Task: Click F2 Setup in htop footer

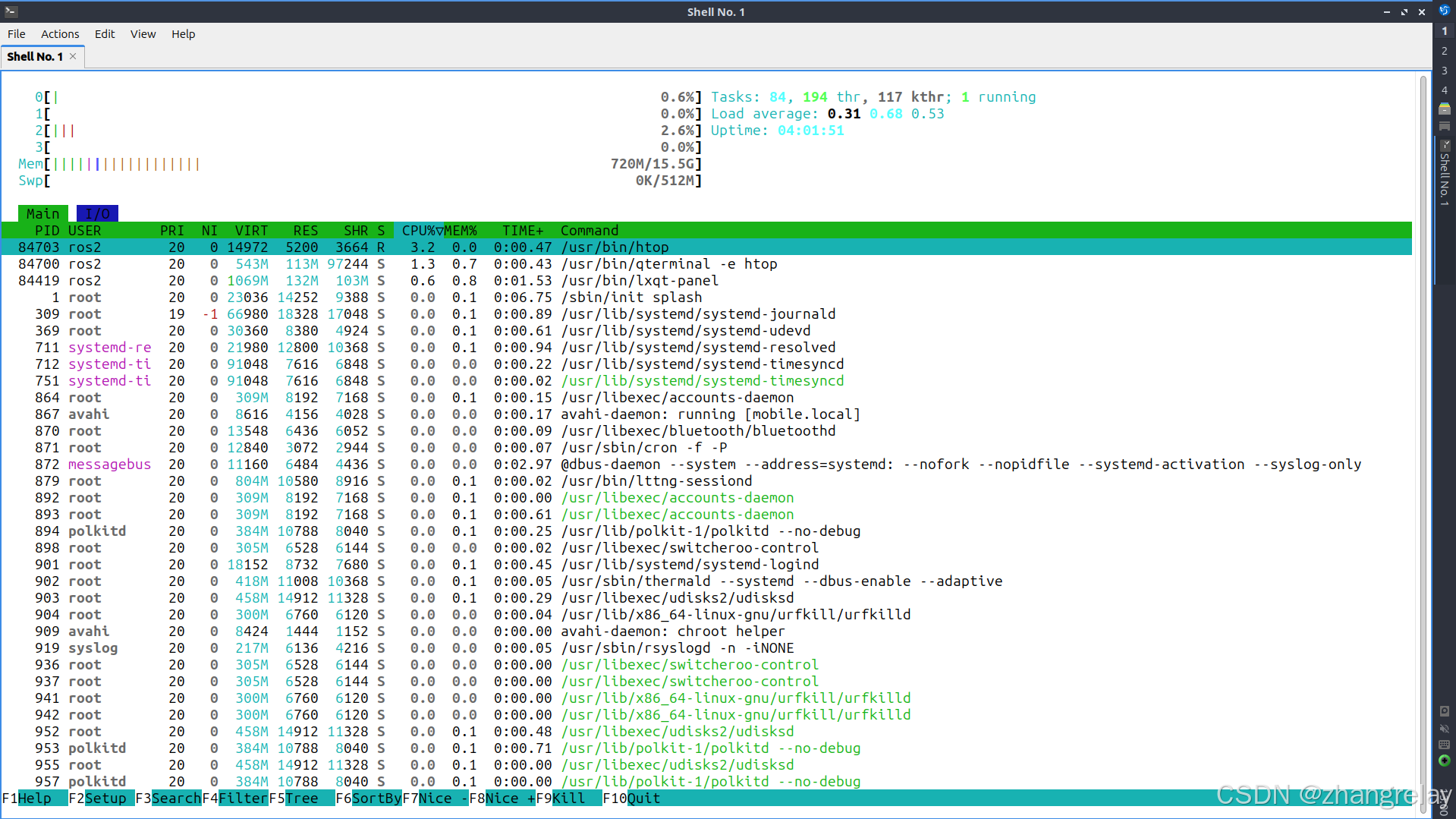Action: coord(102,799)
